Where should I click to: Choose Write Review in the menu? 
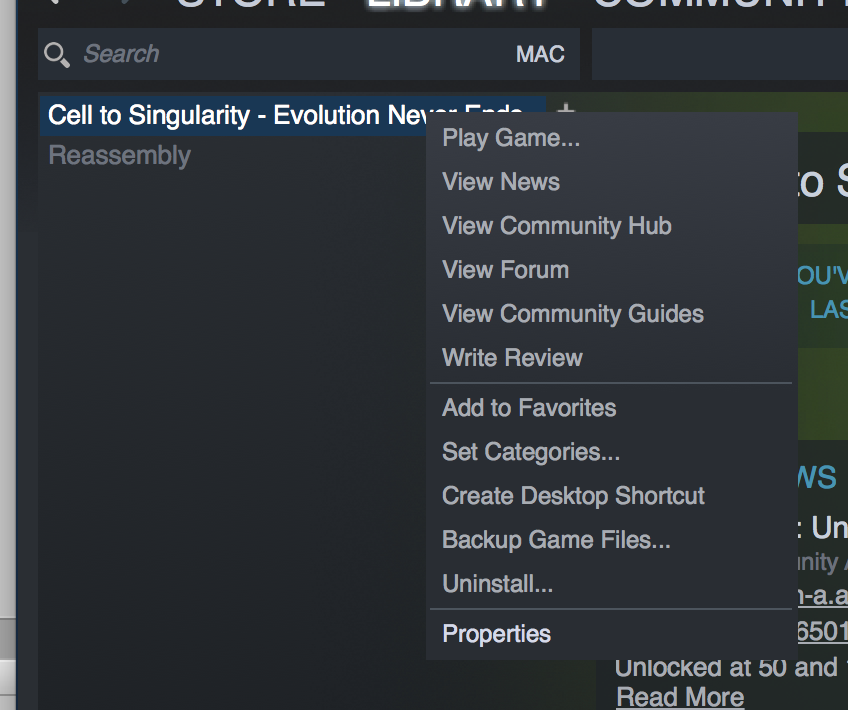coord(512,358)
